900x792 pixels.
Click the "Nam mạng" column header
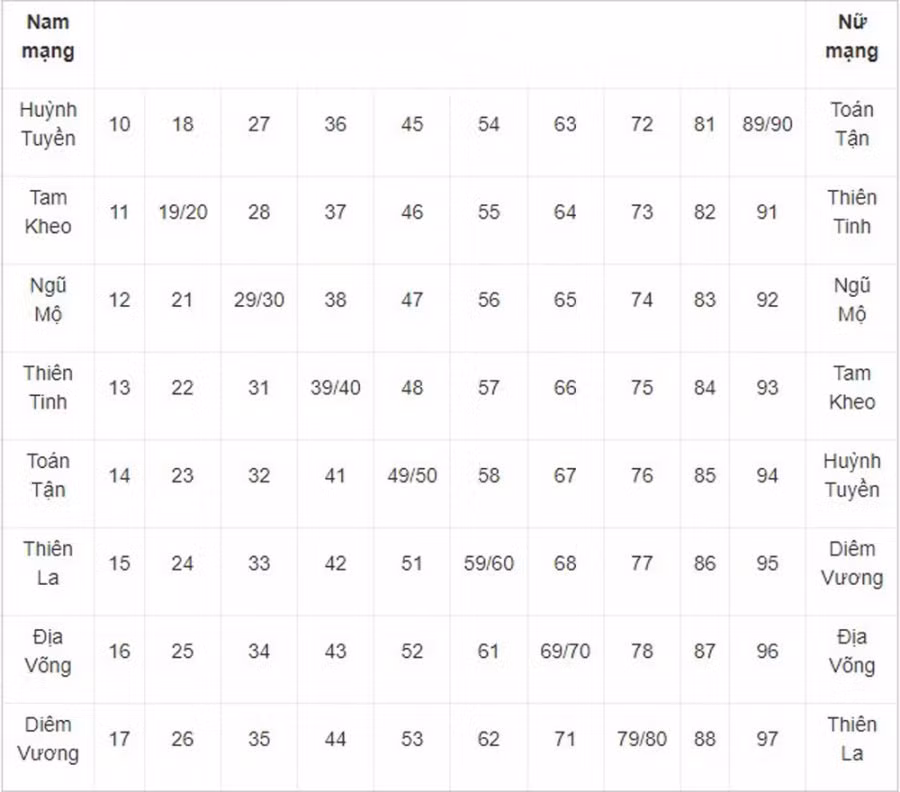[x=48, y=37]
